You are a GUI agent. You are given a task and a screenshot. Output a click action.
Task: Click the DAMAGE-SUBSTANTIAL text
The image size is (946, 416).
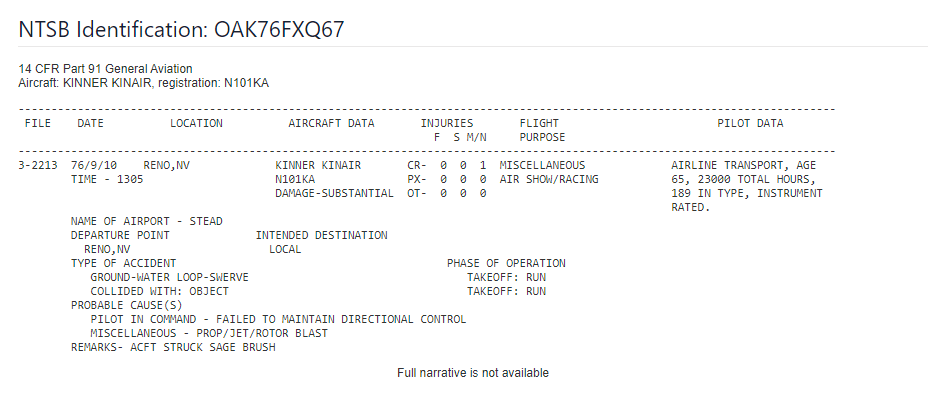click(334, 193)
